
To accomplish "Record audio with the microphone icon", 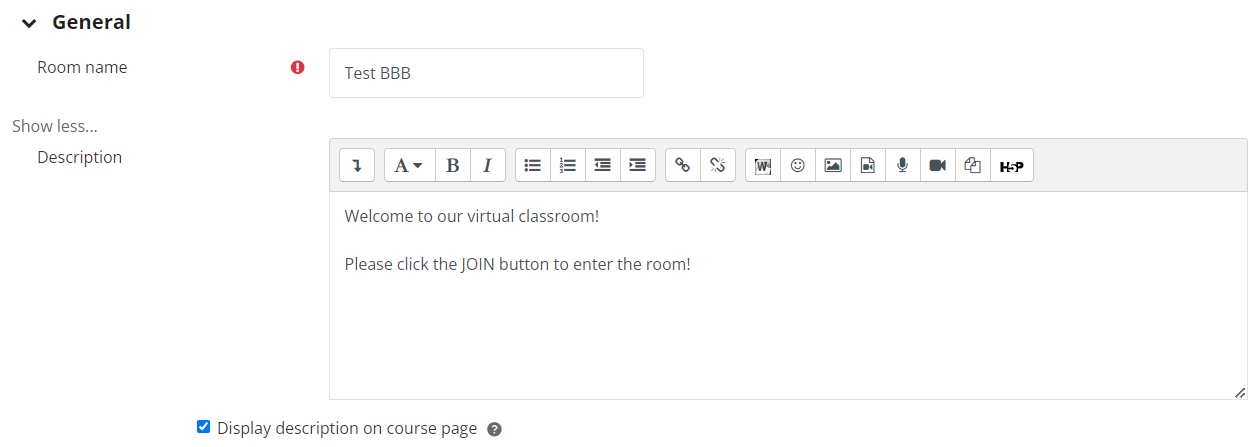I will (x=903, y=165).
